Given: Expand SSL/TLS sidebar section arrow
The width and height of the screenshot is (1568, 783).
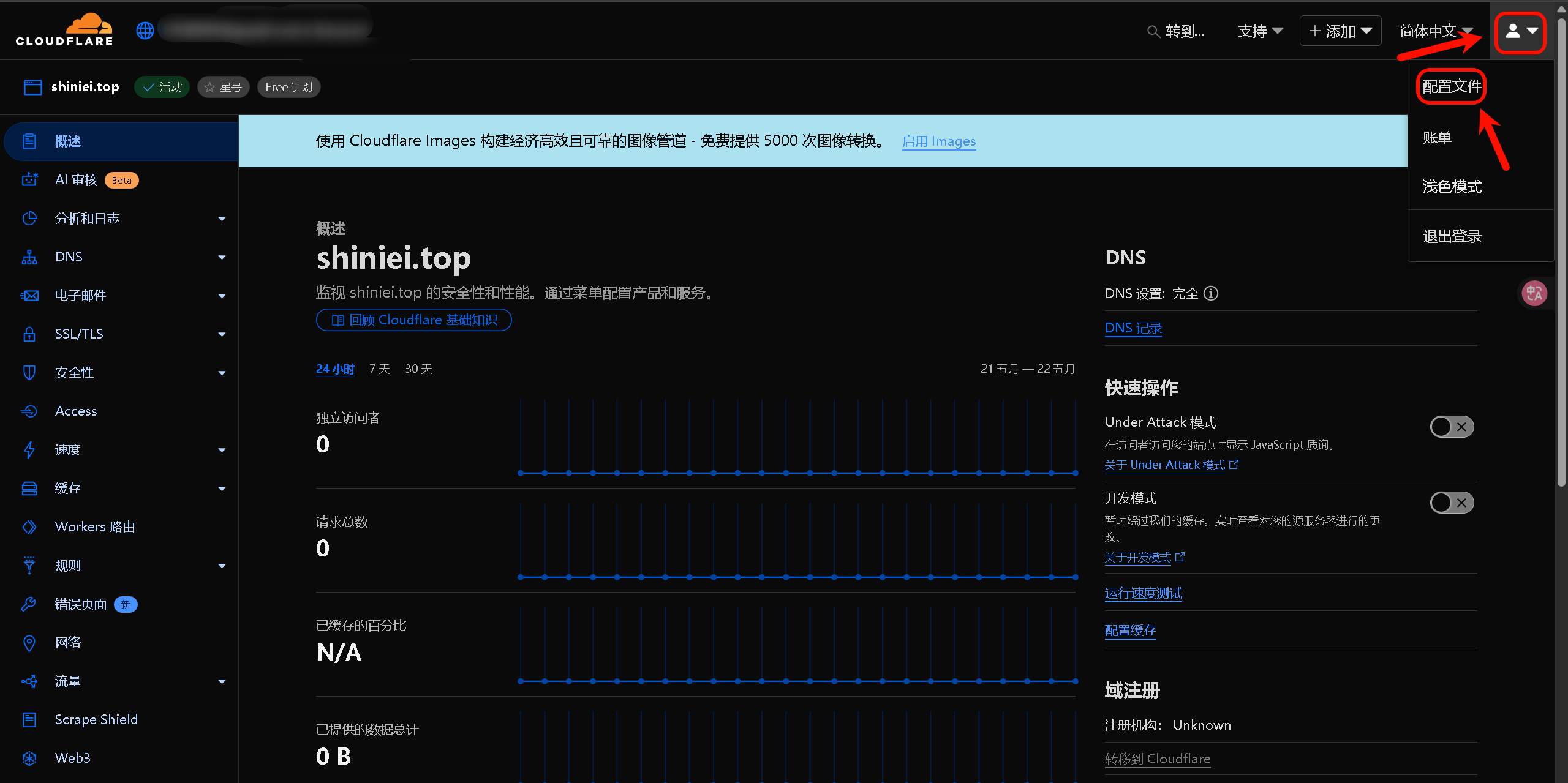Looking at the screenshot, I should 222,334.
